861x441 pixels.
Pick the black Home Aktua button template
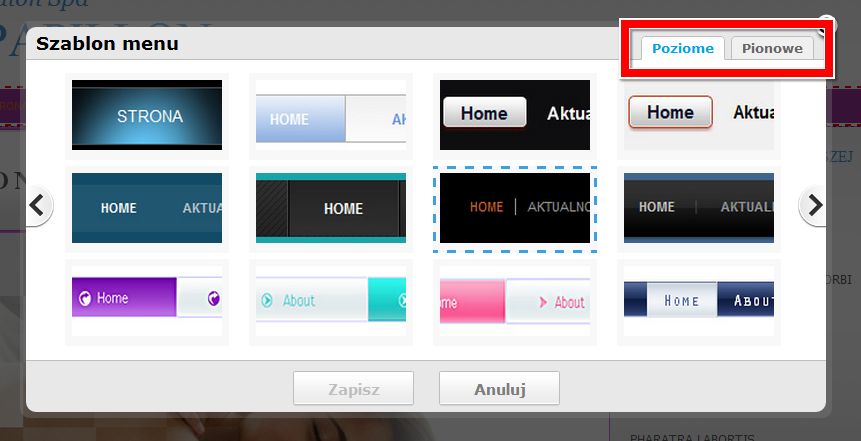pos(515,115)
